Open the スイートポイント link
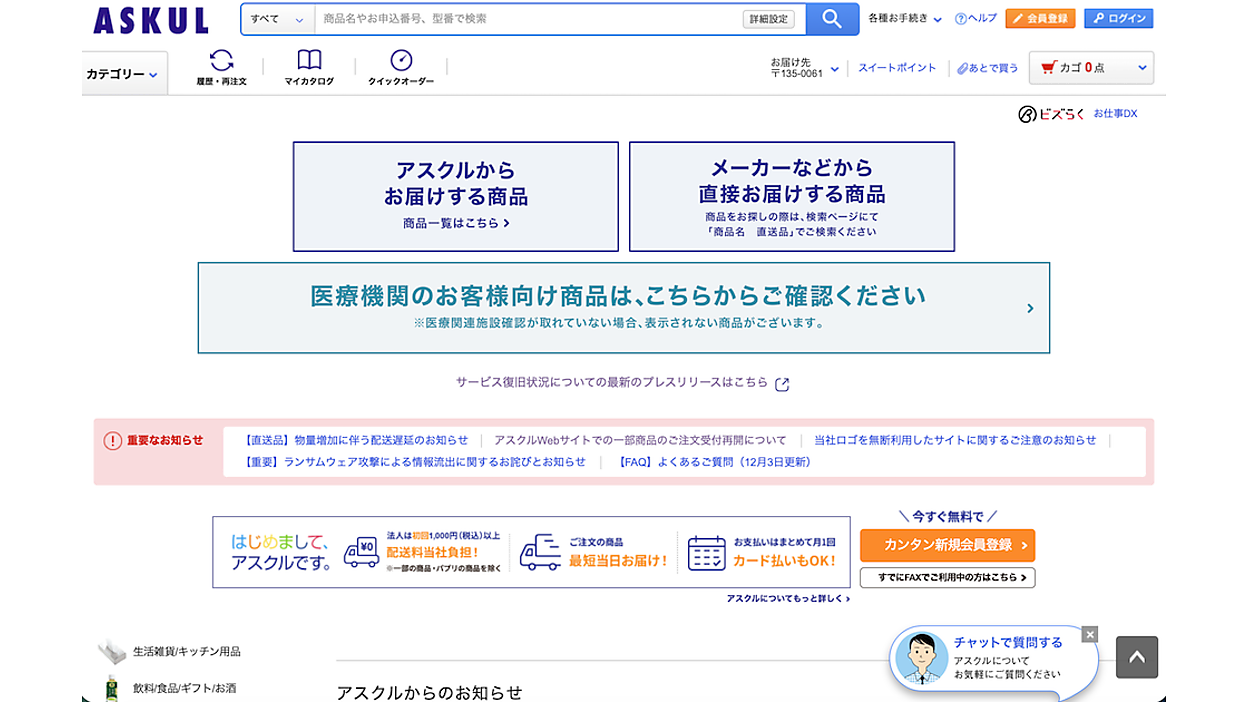 [897, 68]
